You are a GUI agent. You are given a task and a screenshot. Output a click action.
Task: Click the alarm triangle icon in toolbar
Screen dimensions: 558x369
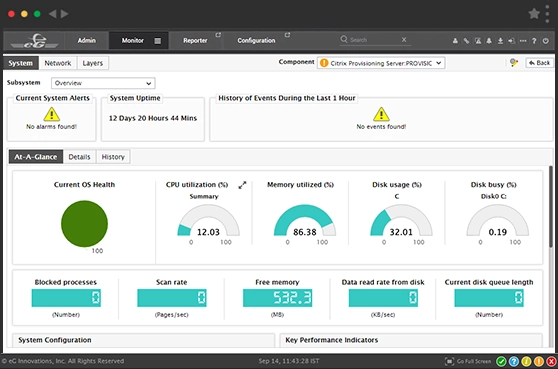[x=478, y=41]
